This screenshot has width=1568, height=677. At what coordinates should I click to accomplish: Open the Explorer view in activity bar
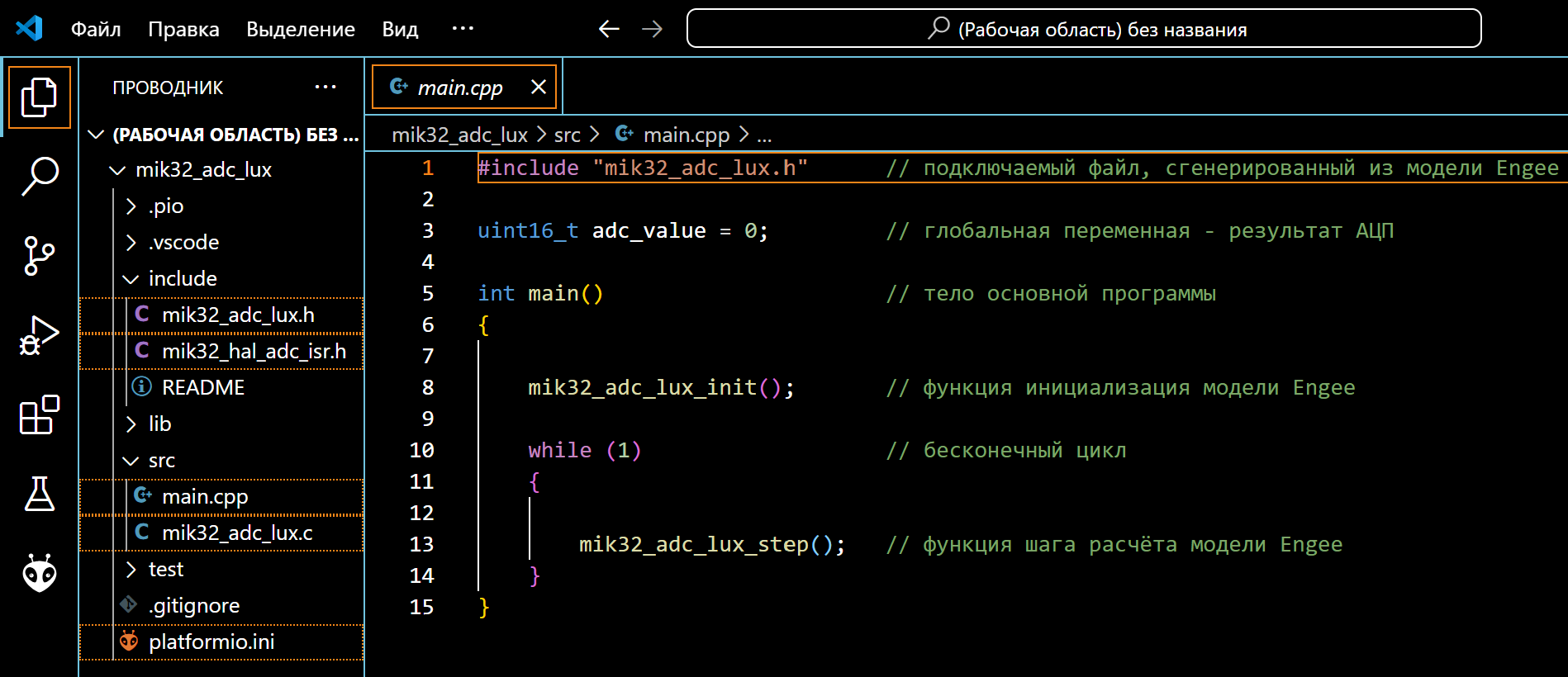point(39,97)
